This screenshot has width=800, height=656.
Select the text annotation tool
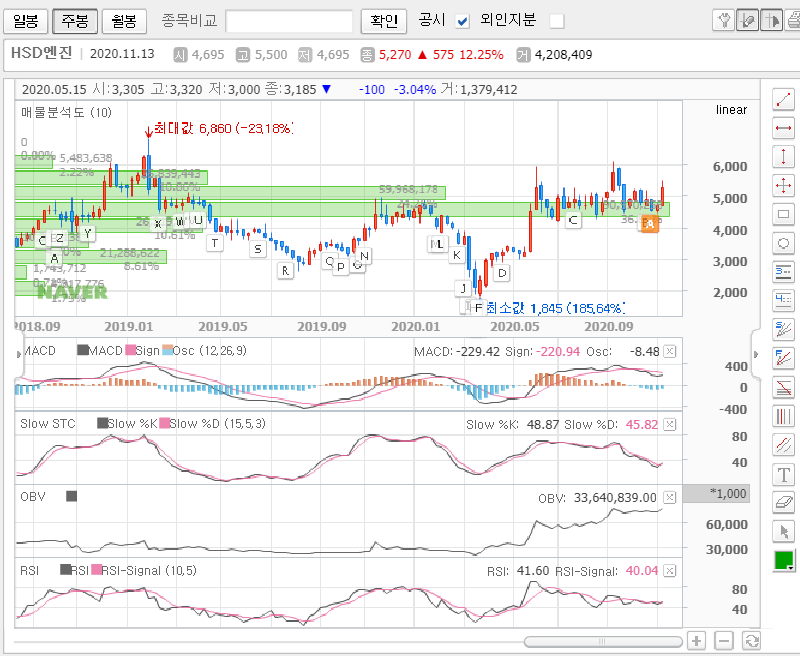(x=783, y=474)
